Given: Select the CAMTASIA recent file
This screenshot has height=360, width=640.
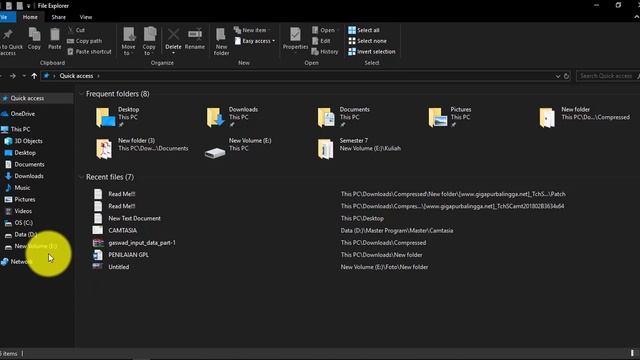Looking at the screenshot, I should tap(122, 231).
